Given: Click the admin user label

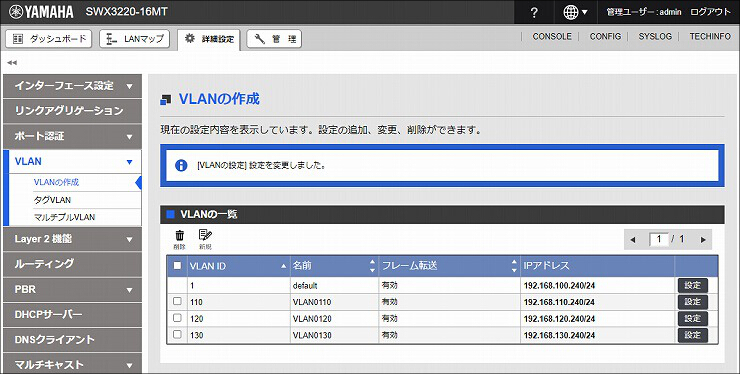Looking at the screenshot, I should (644, 12).
